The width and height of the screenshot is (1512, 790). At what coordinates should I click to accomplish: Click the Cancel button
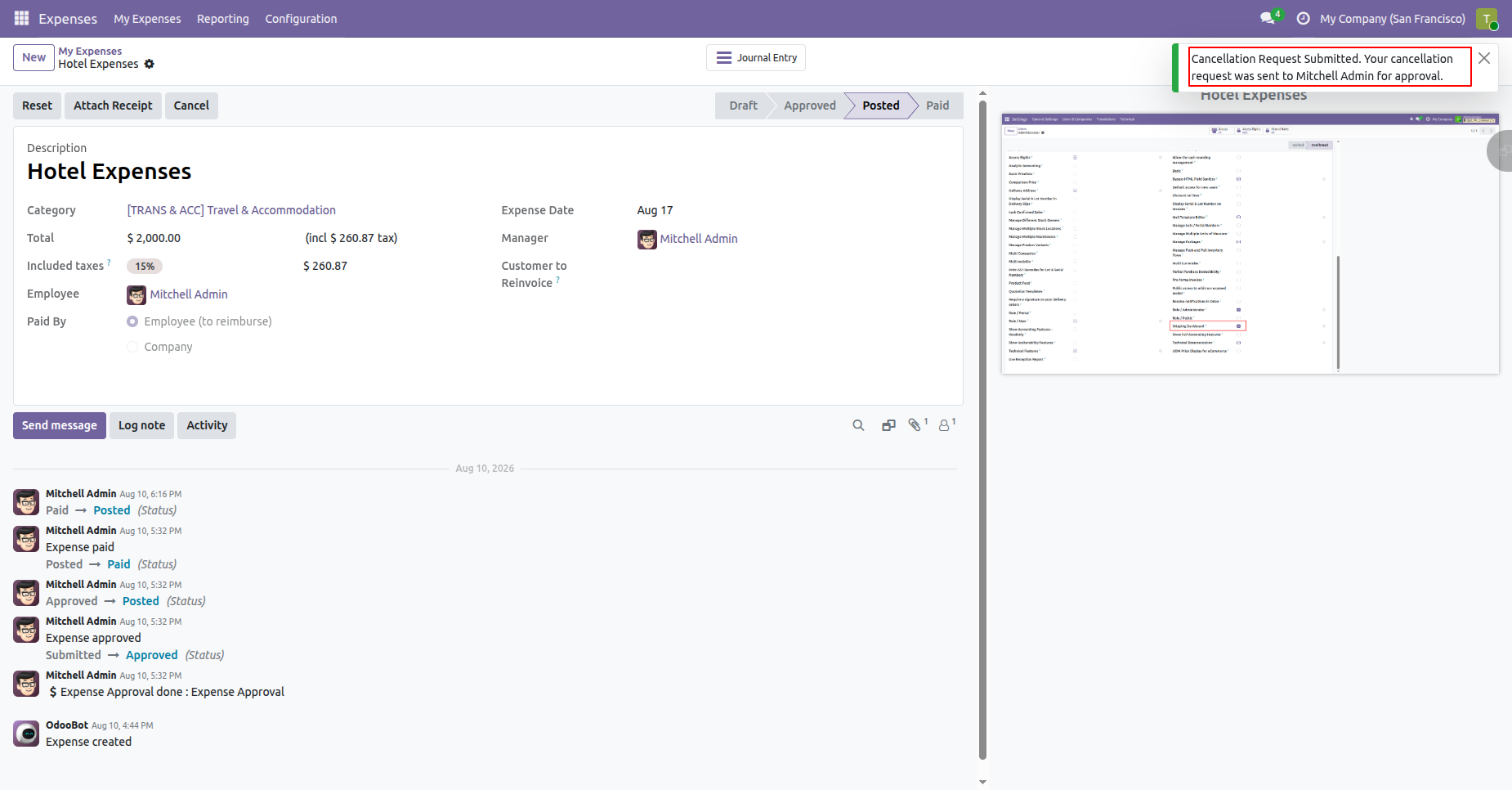click(x=191, y=105)
